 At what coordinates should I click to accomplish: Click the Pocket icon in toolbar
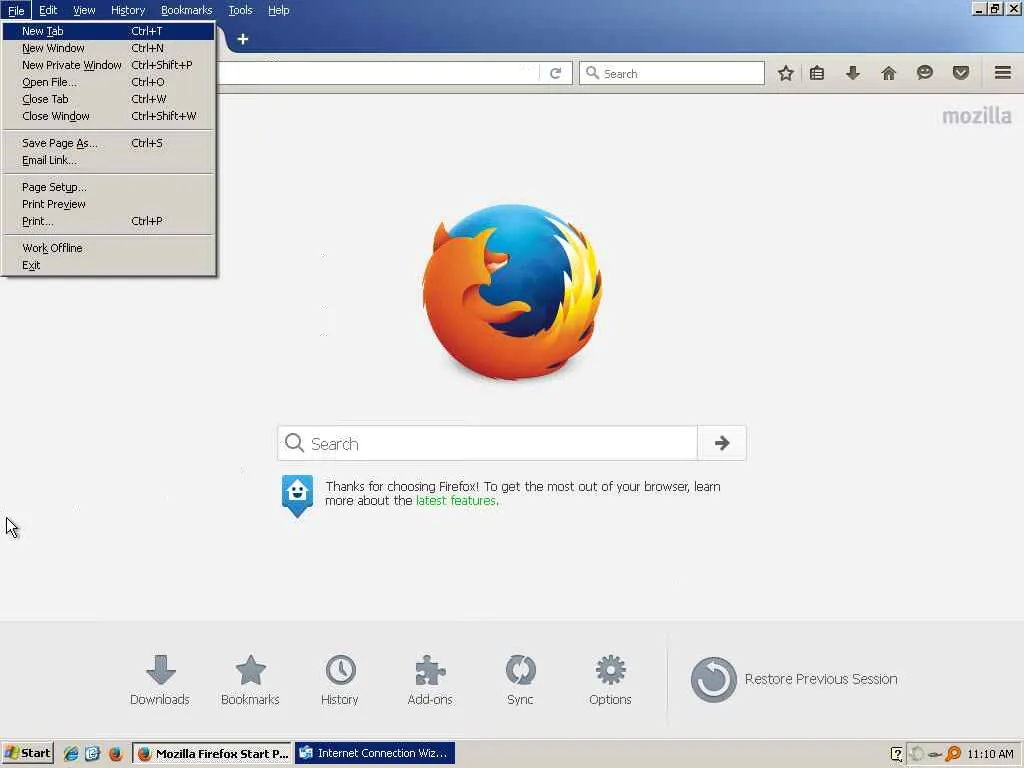[961, 73]
